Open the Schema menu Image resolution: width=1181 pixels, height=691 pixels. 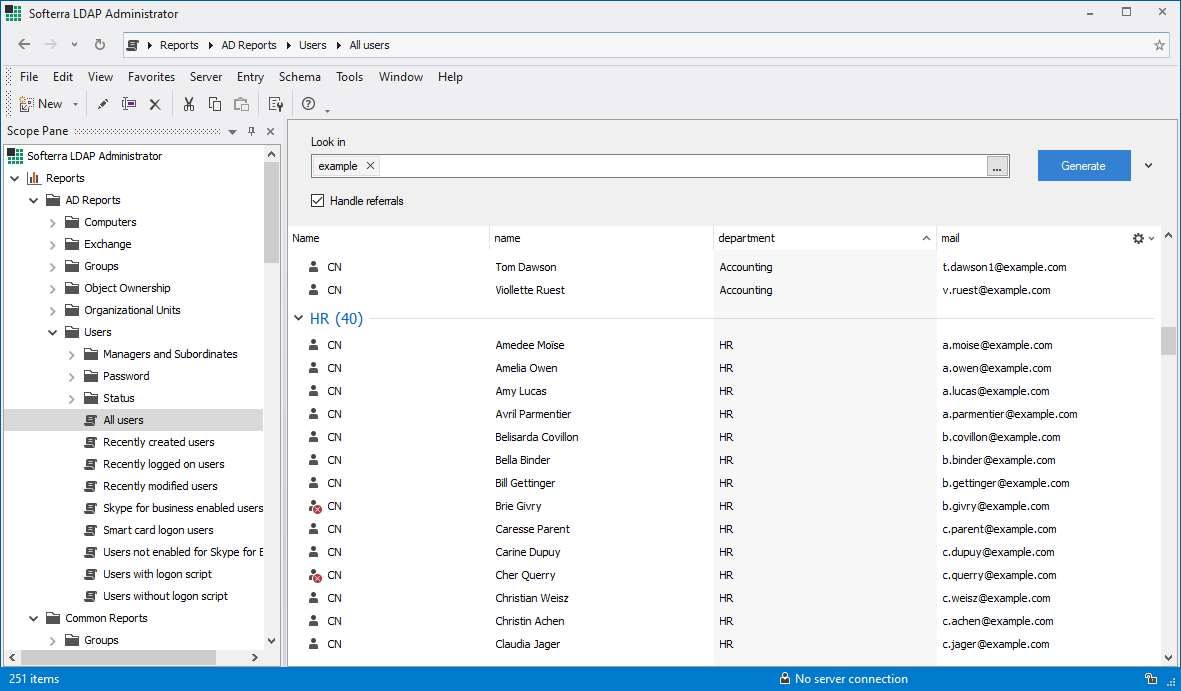[299, 77]
